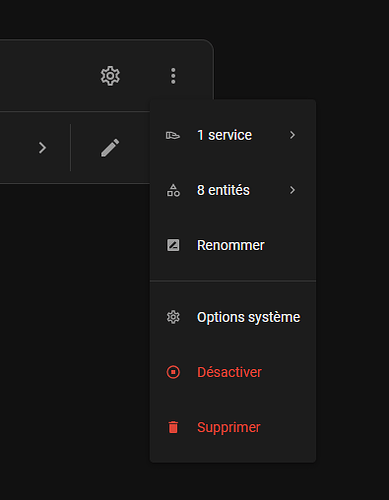Expand the 1 service submenu arrow

[292, 135]
